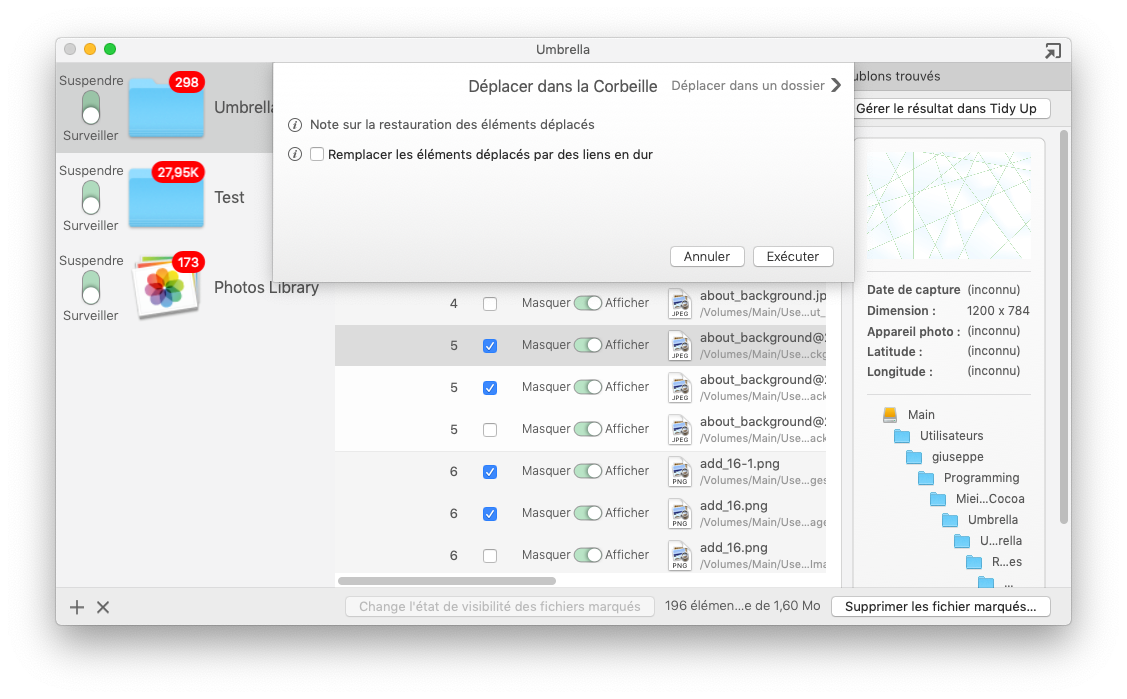Click JPEG file icon of about_background.jp row
Screen dimensions: 1127x699
pyautogui.click(x=680, y=303)
